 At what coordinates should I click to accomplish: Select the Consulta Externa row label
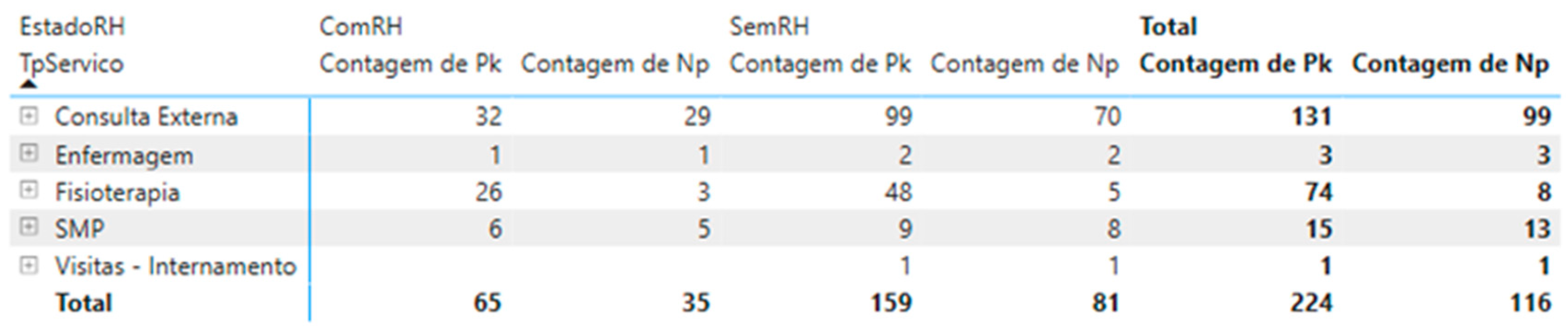(146, 116)
